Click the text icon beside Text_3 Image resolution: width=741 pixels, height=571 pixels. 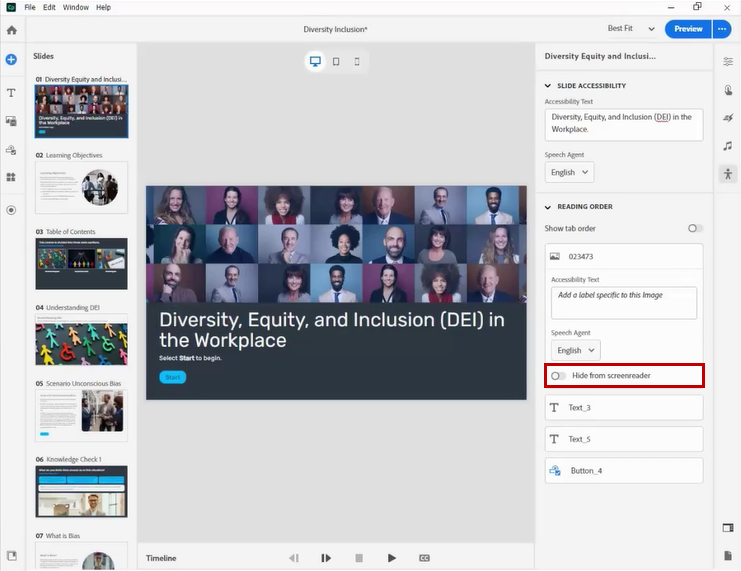(x=554, y=407)
